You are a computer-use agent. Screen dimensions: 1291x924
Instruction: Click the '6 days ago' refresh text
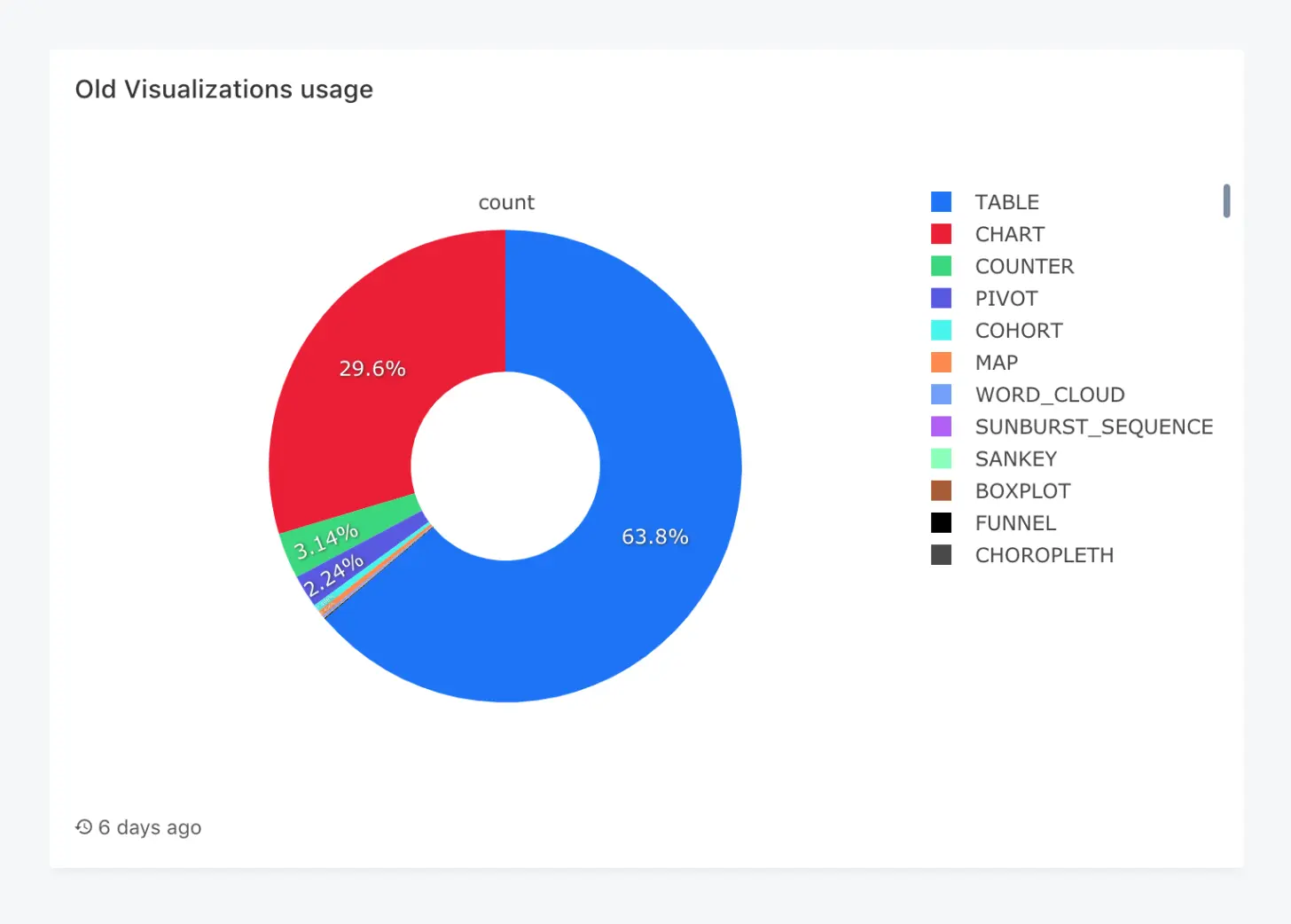tap(150, 827)
